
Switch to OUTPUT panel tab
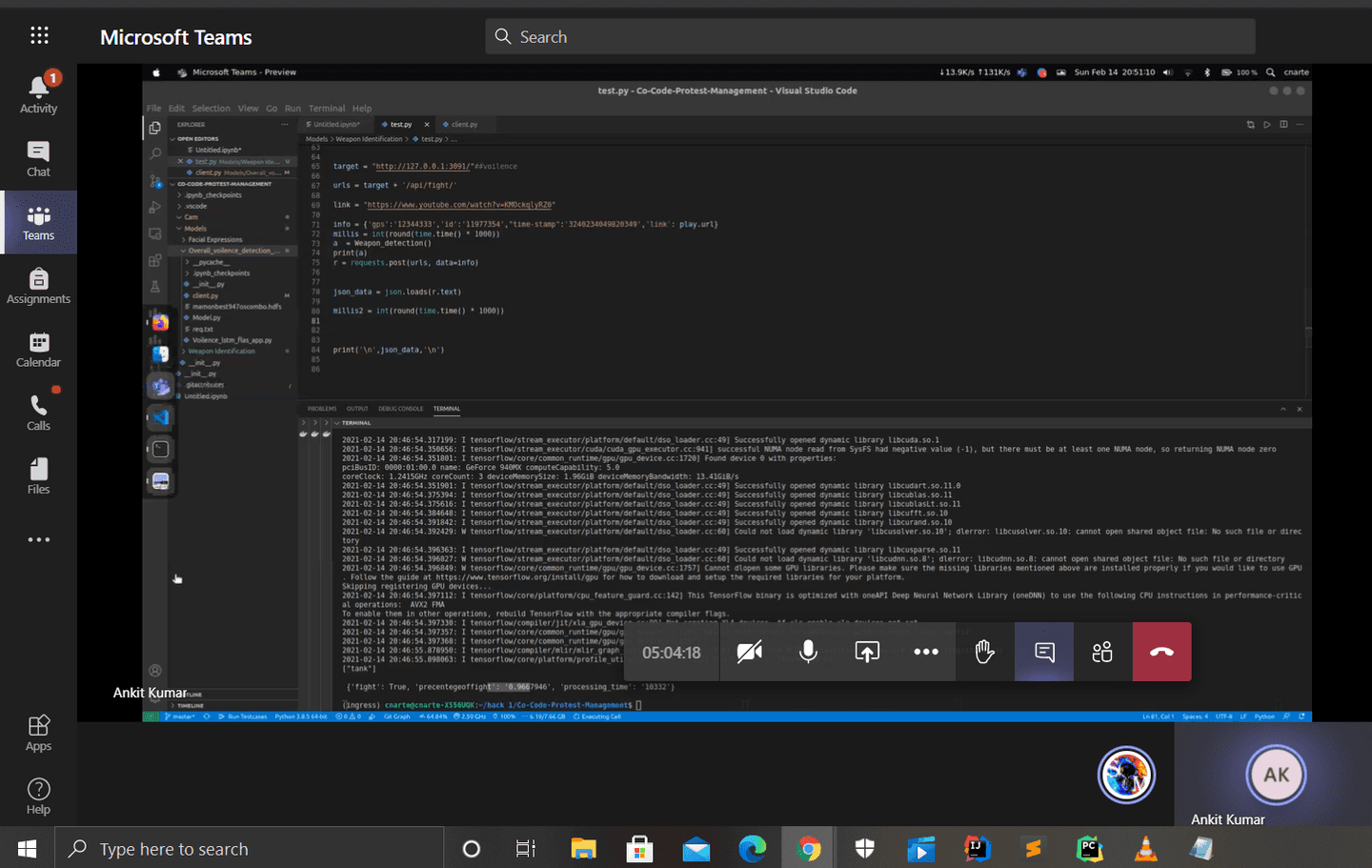tap(357, 409)
